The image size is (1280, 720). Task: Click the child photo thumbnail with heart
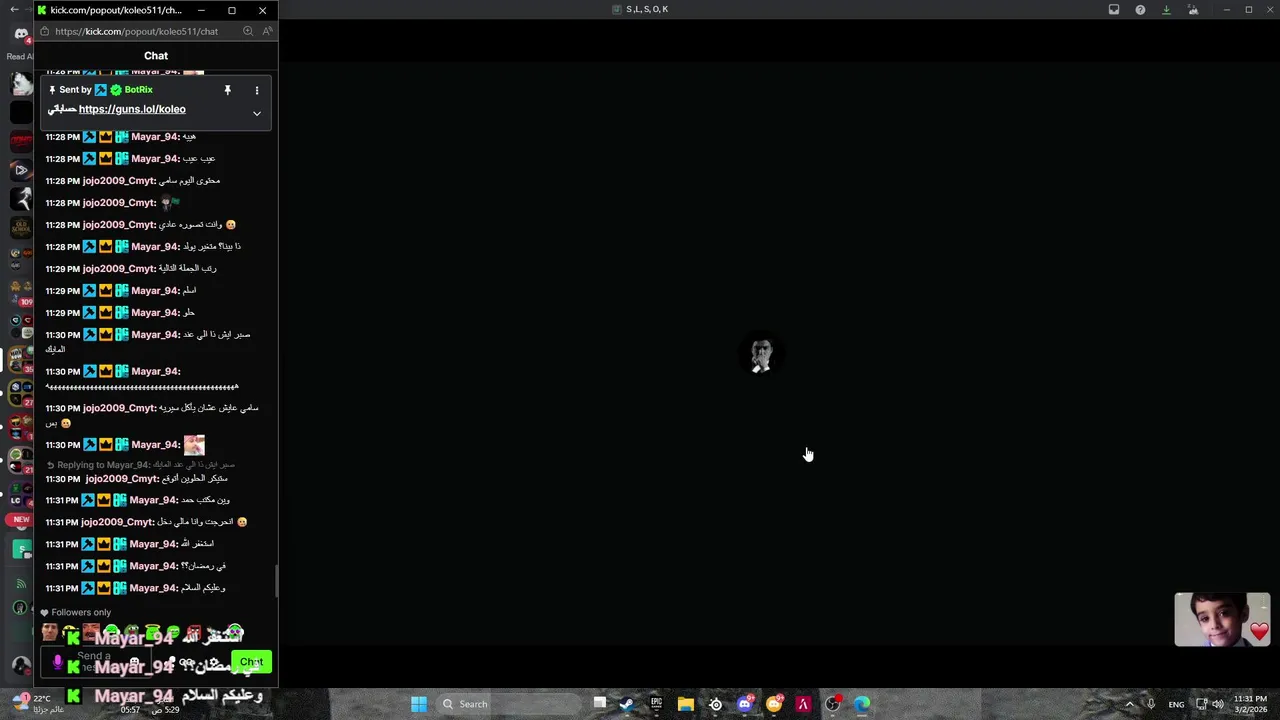click(x=1222, y=620)
